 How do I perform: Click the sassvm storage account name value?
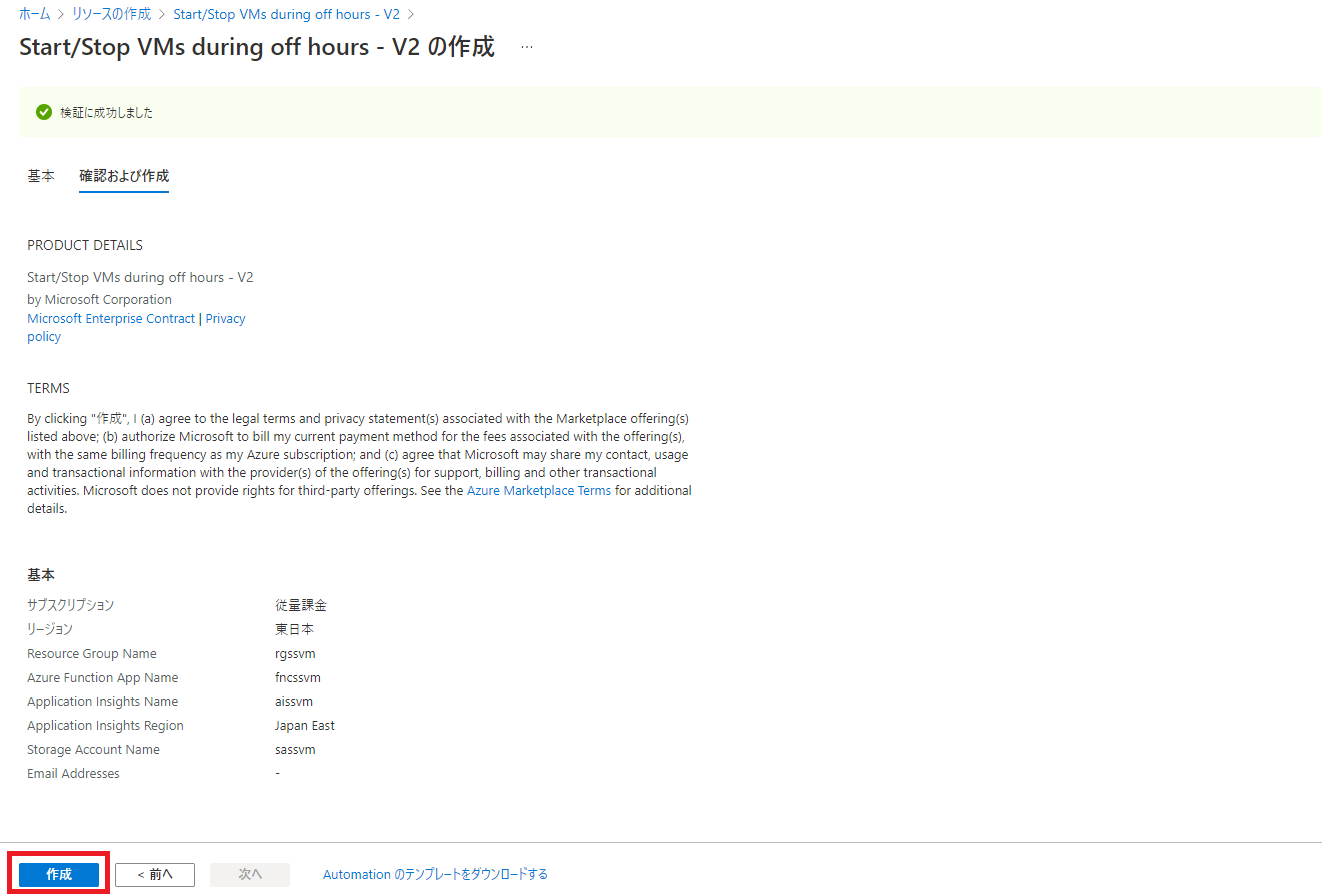[294, 749]
